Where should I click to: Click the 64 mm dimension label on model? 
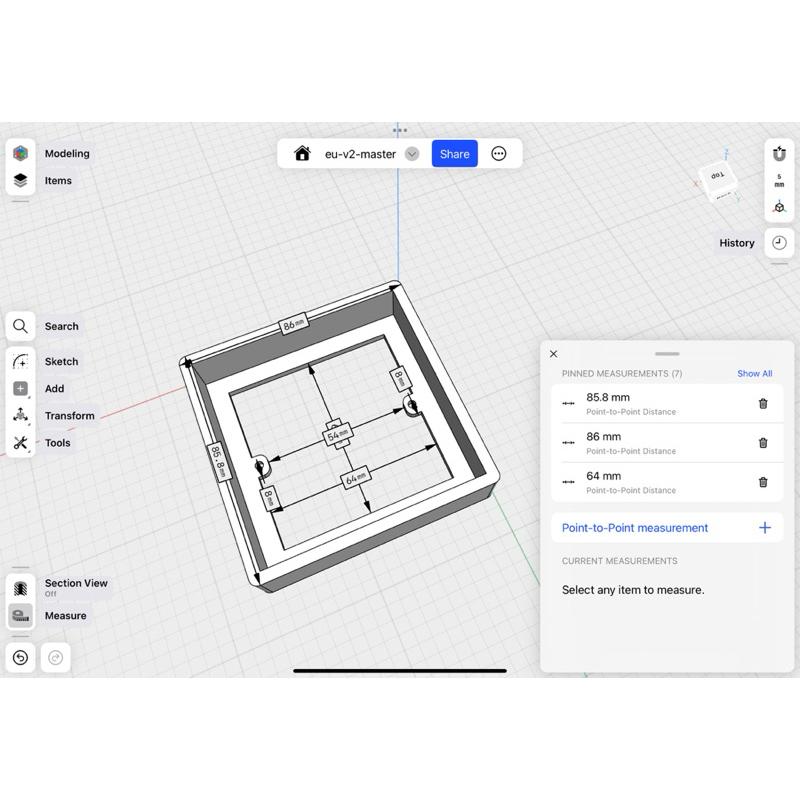click(356, 478)
